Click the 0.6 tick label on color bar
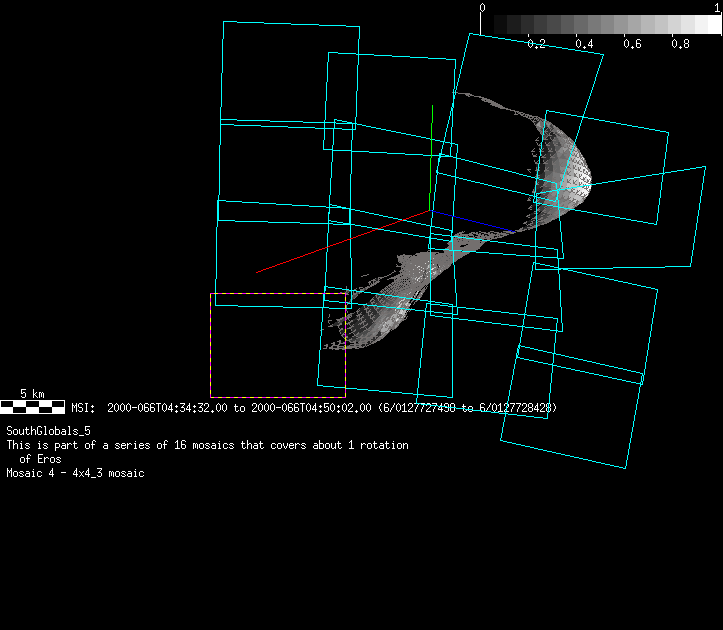 tap(632, 44)
